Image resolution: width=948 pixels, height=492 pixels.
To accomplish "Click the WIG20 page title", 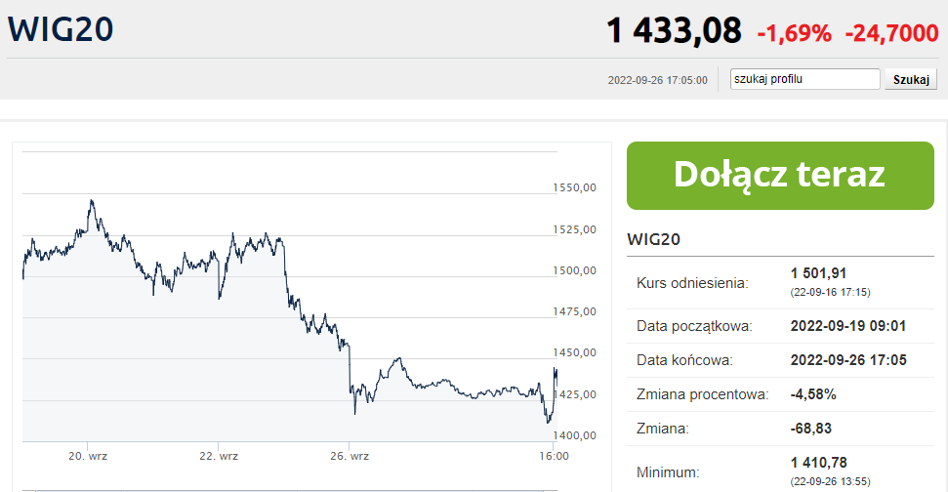I will coord(60,29).
